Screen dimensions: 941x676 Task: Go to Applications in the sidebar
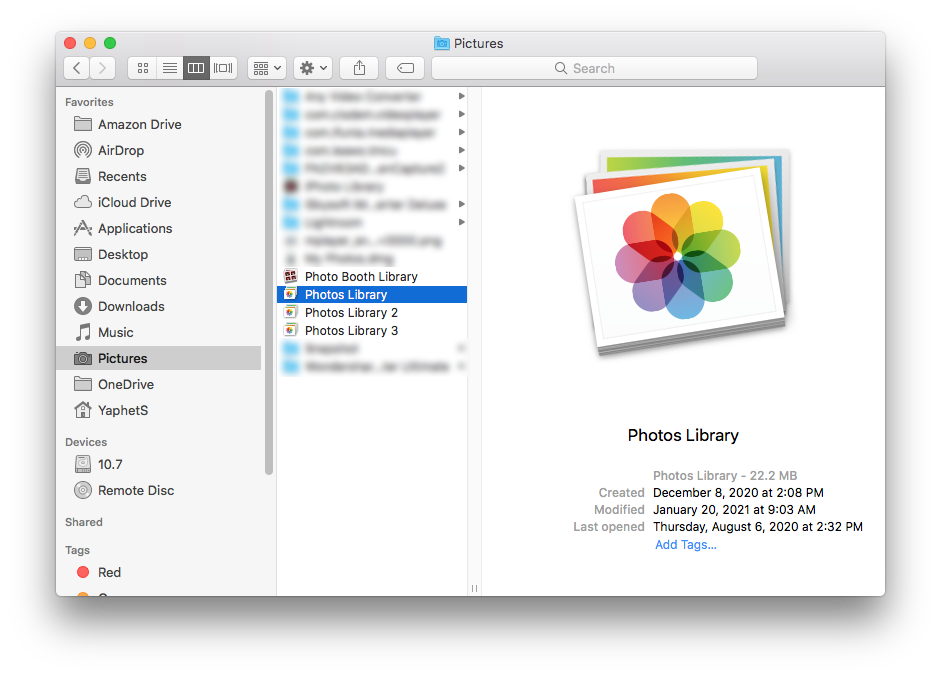[159, 228]
